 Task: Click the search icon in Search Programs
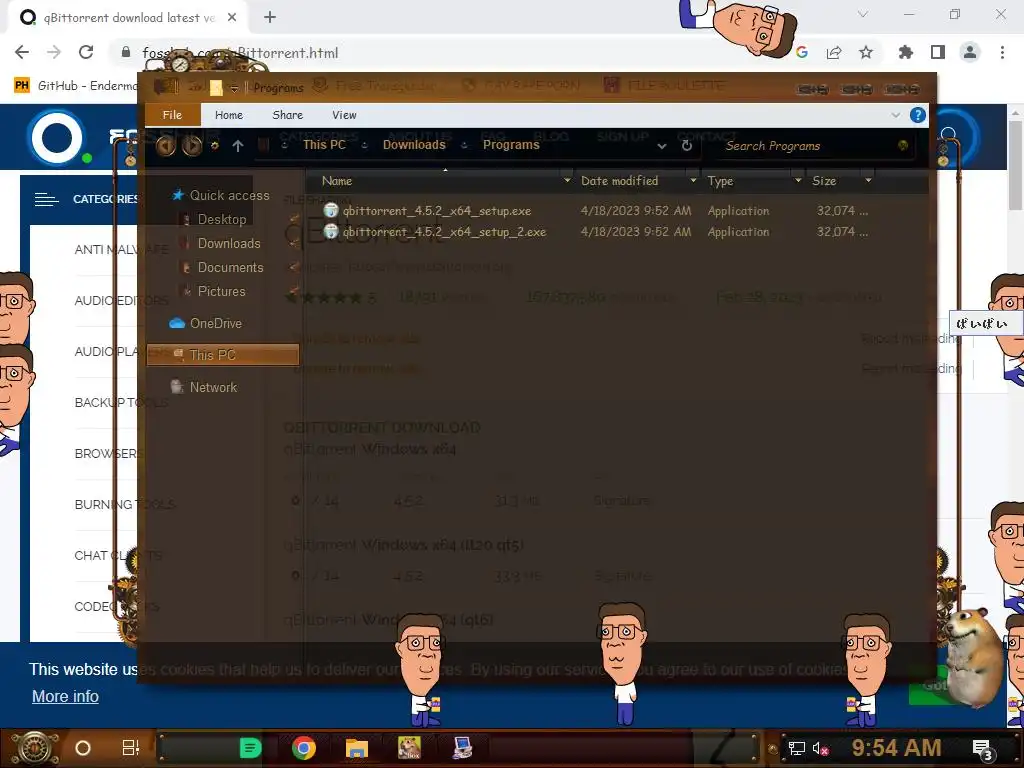903,146
